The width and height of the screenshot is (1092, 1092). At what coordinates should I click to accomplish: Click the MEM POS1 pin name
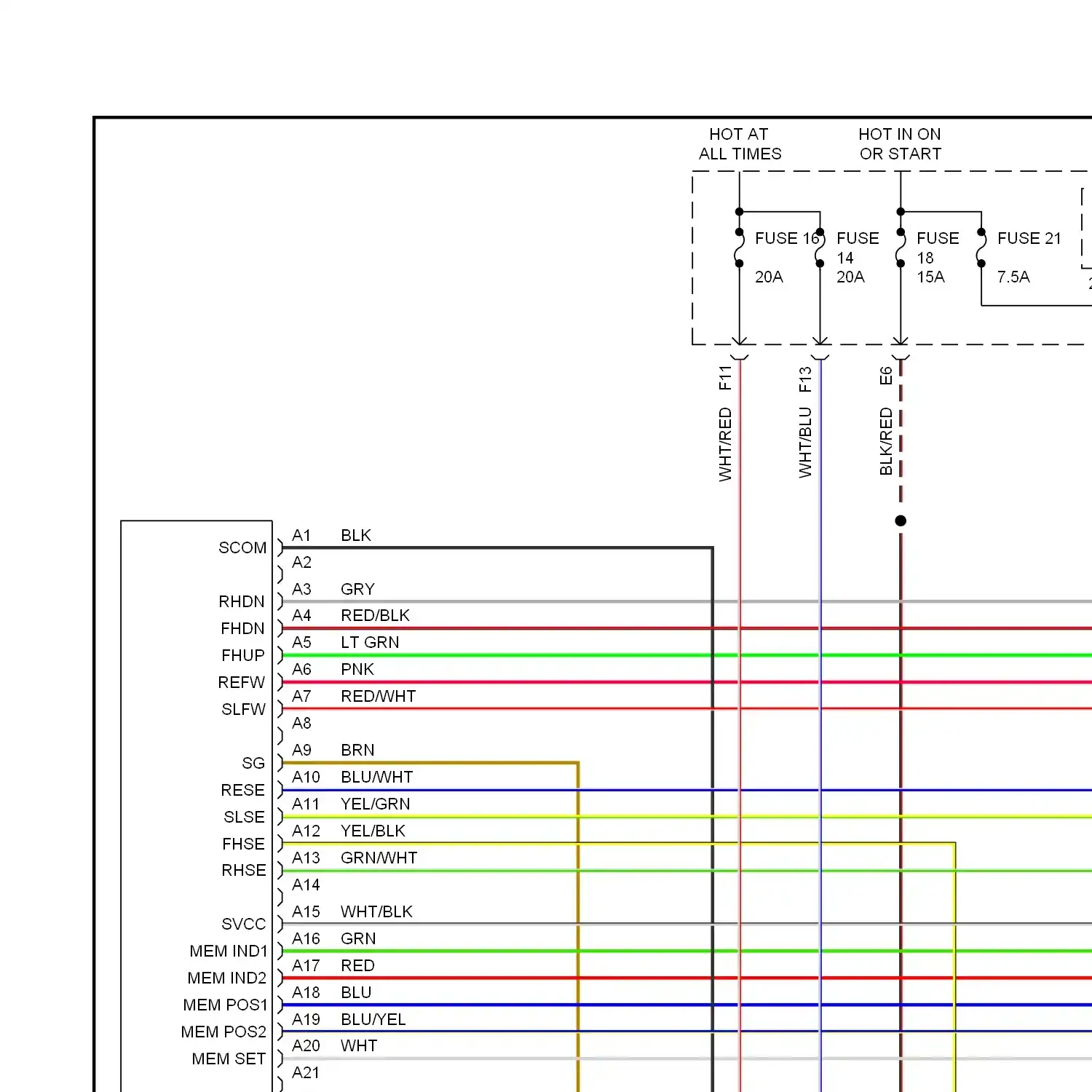tap(225, 1005)
